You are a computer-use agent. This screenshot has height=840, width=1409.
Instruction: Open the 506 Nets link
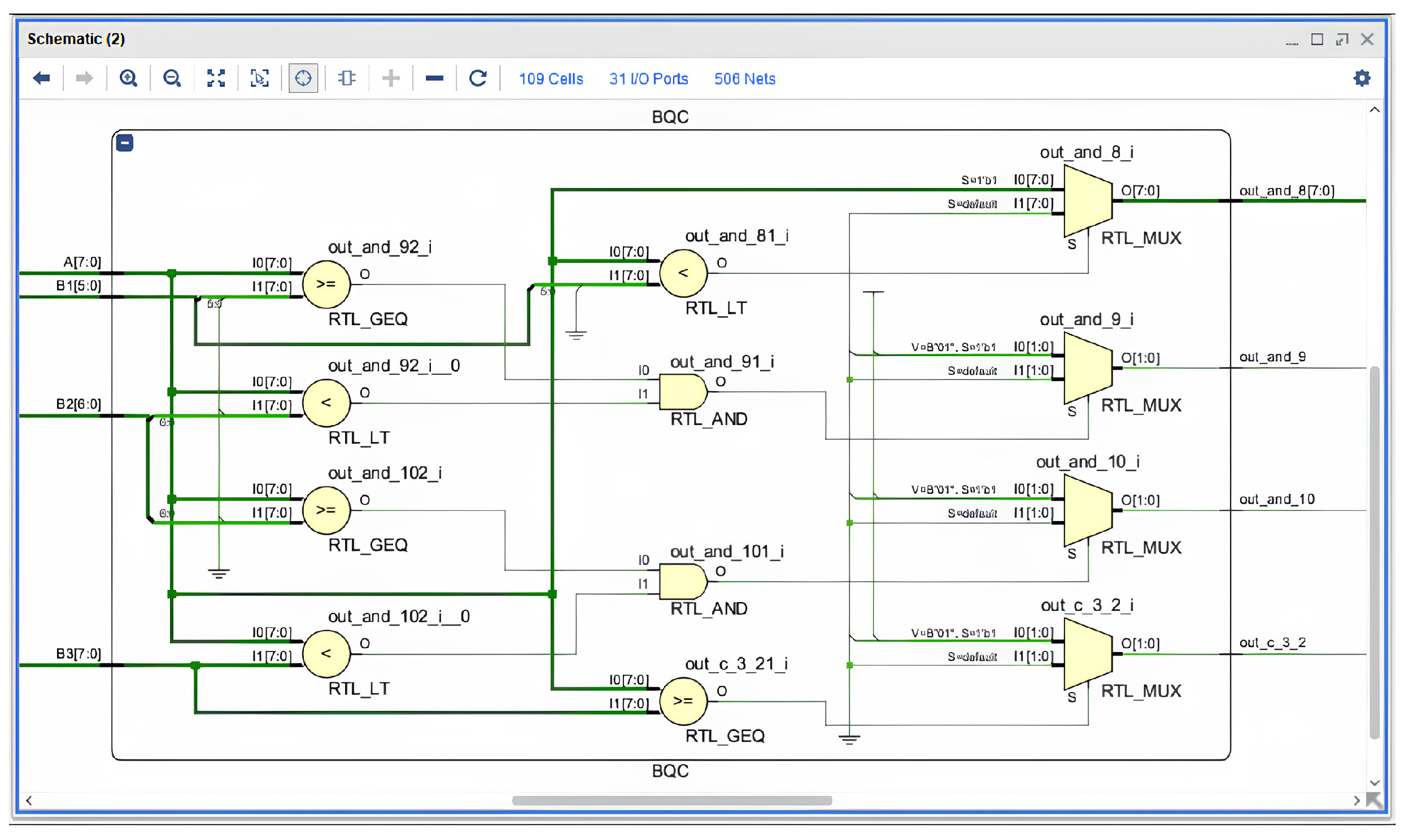[x=744, y=78]
